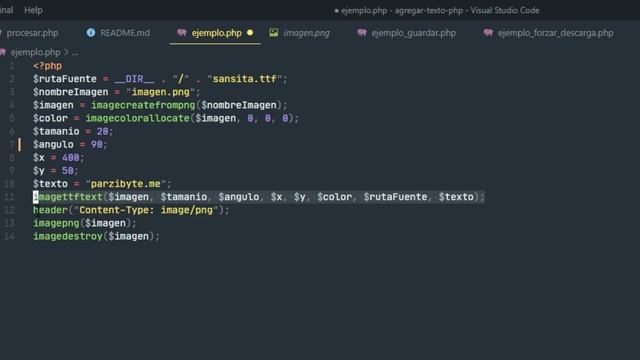Switch to the README.md tab
Screen dimensions: 640x360
tap(125, 33)
